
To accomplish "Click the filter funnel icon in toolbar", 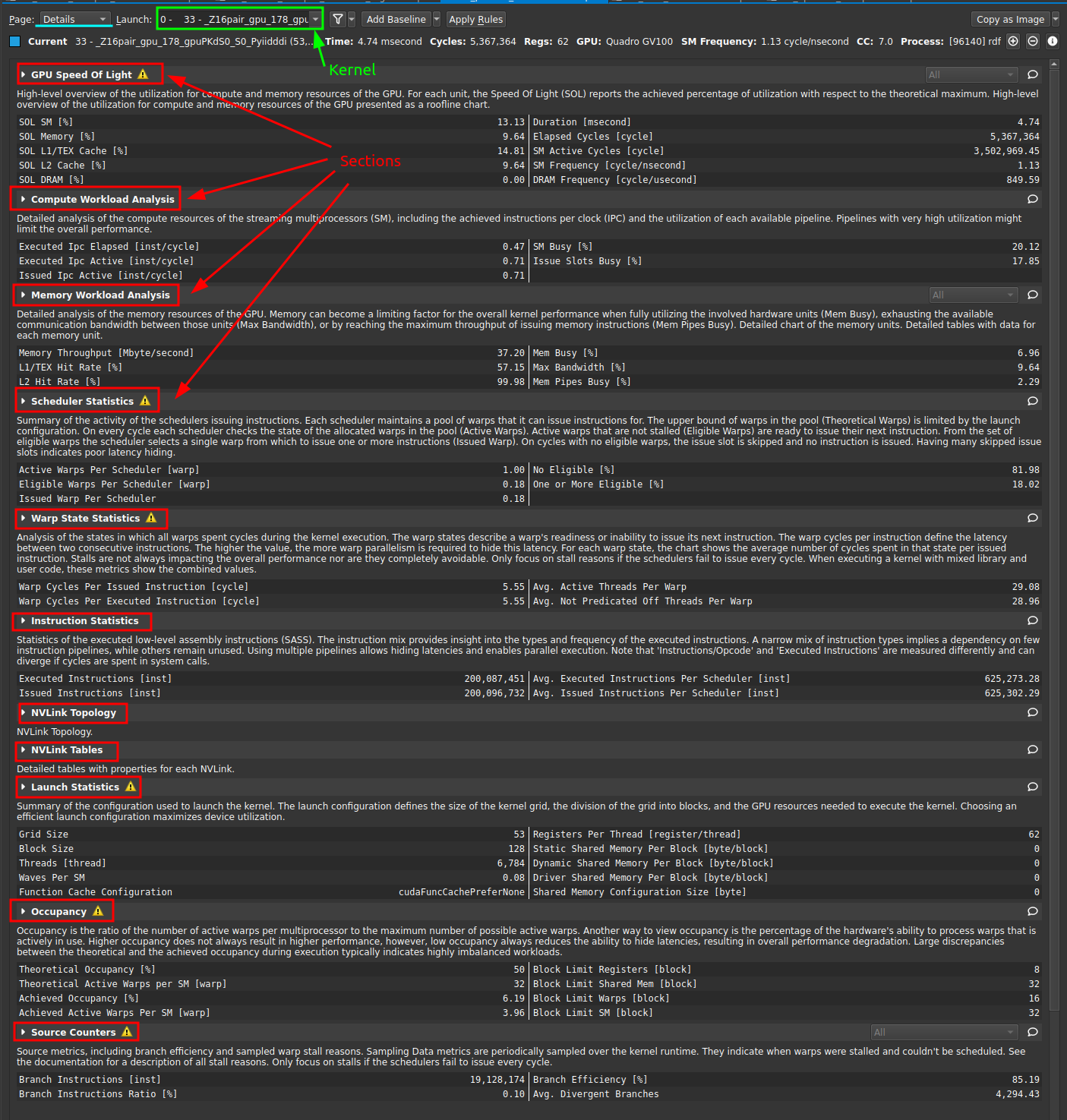I will [x=338, y=19].
